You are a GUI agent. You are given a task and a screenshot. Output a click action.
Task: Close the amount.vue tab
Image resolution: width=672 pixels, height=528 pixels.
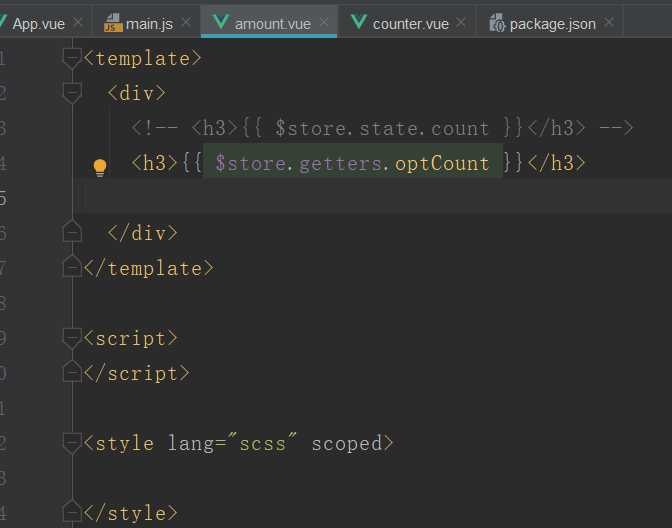tap(324, 22)
